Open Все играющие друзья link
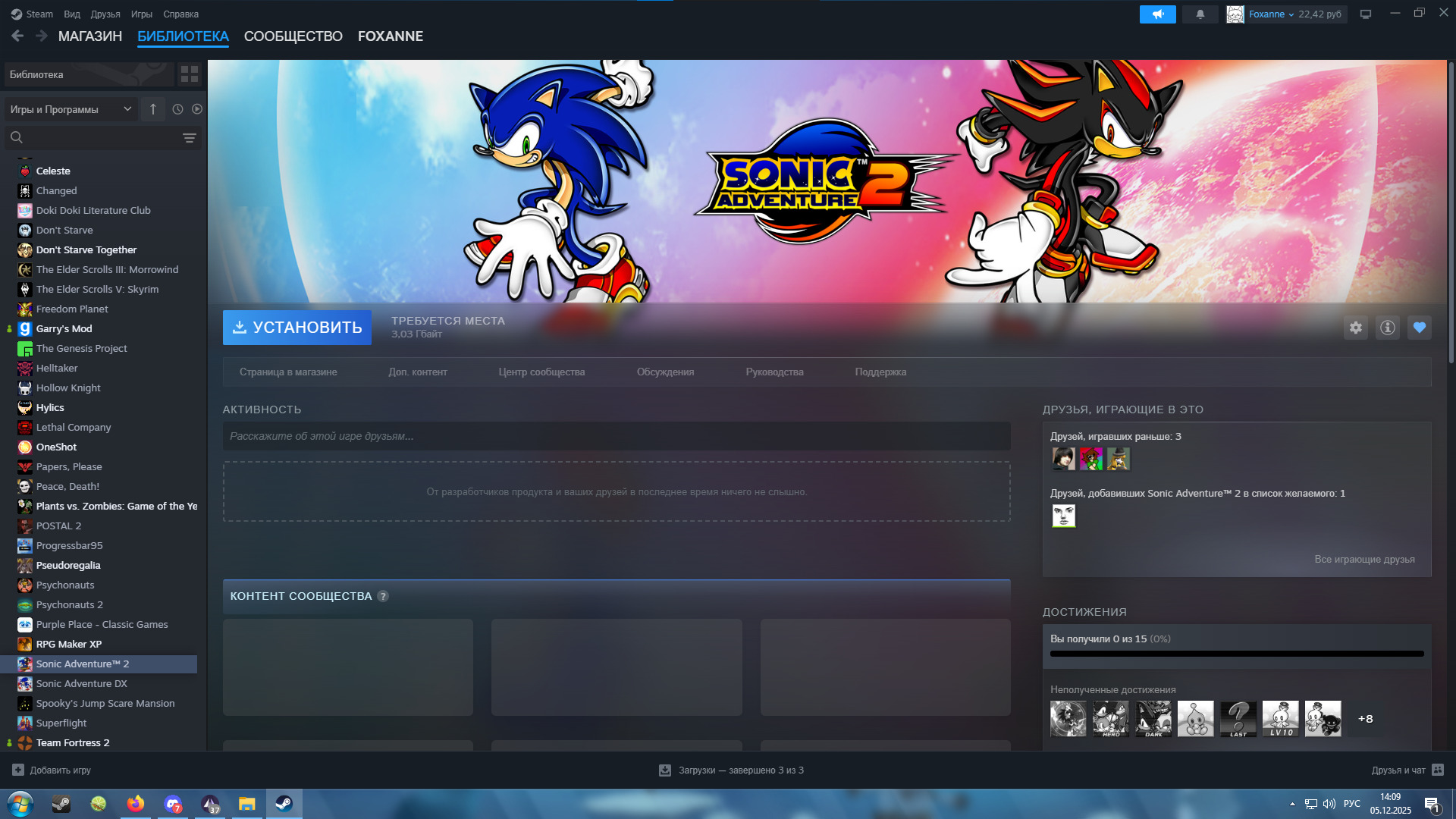Image resolution: width=1456 pixels, height=819 pixels. point(1363,559)
